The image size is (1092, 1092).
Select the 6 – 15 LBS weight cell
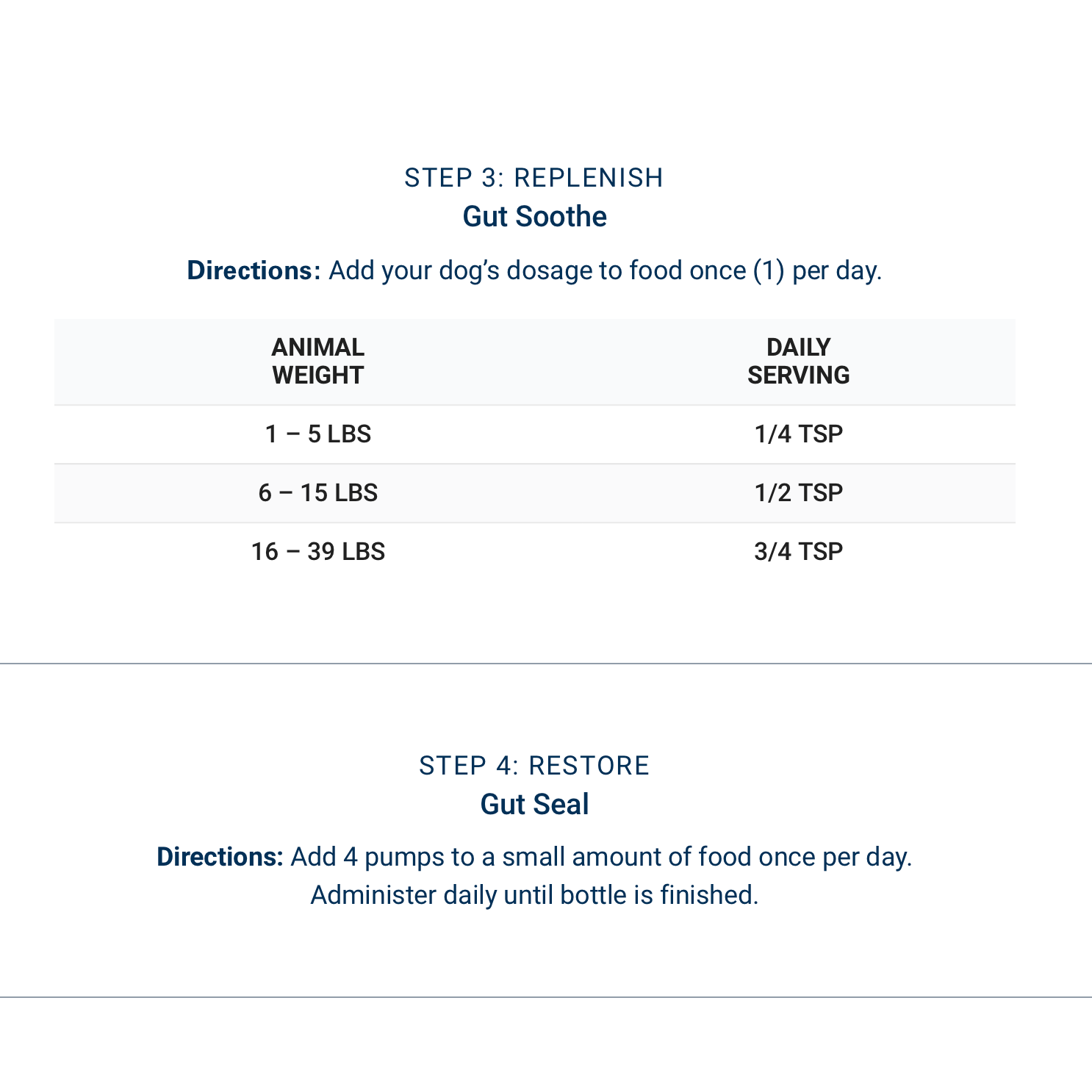click(x=317, y=493)
